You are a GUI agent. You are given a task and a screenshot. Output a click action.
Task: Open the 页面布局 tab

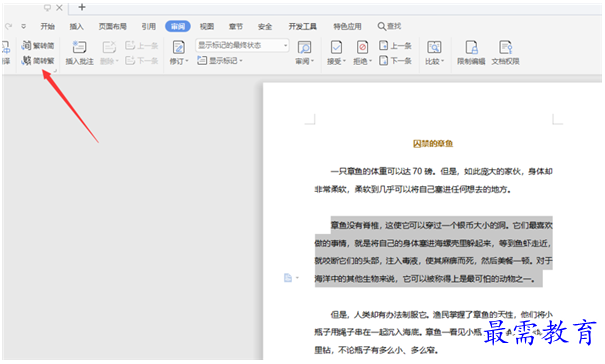(112, 26)
